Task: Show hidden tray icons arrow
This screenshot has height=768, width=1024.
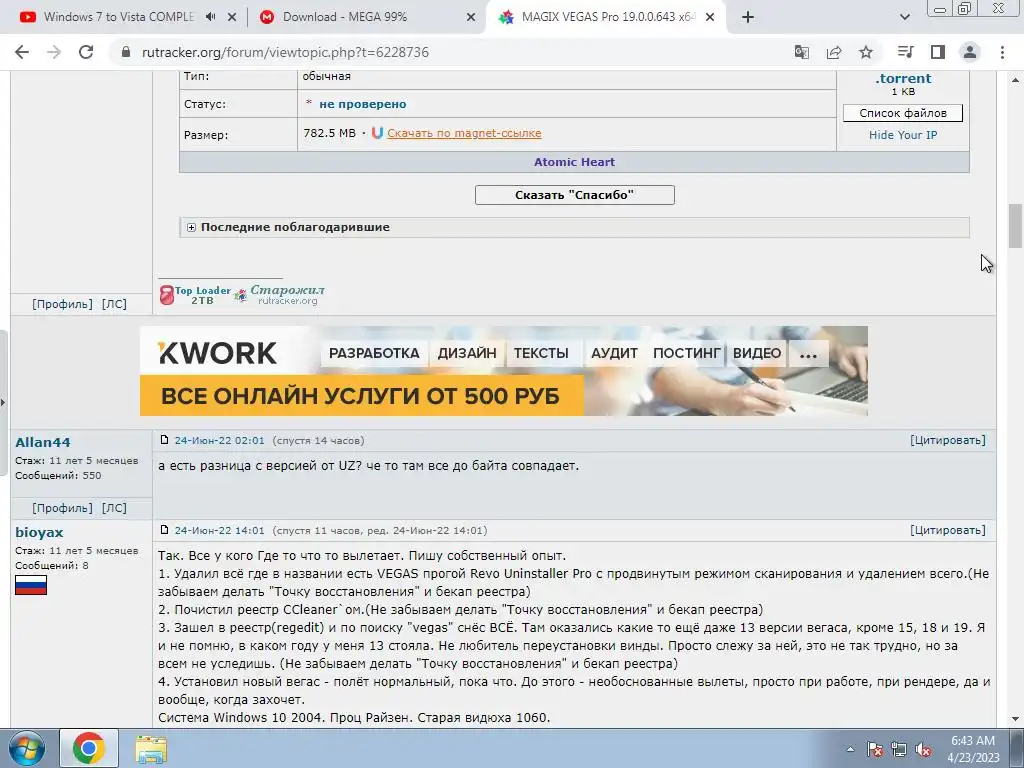Action: 850,749
